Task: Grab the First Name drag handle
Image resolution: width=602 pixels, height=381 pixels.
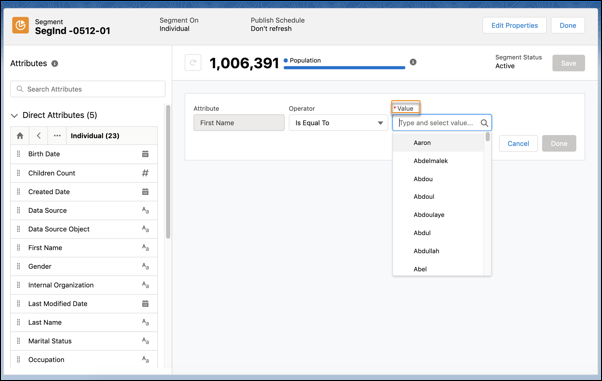Action: tap(18, 248)
